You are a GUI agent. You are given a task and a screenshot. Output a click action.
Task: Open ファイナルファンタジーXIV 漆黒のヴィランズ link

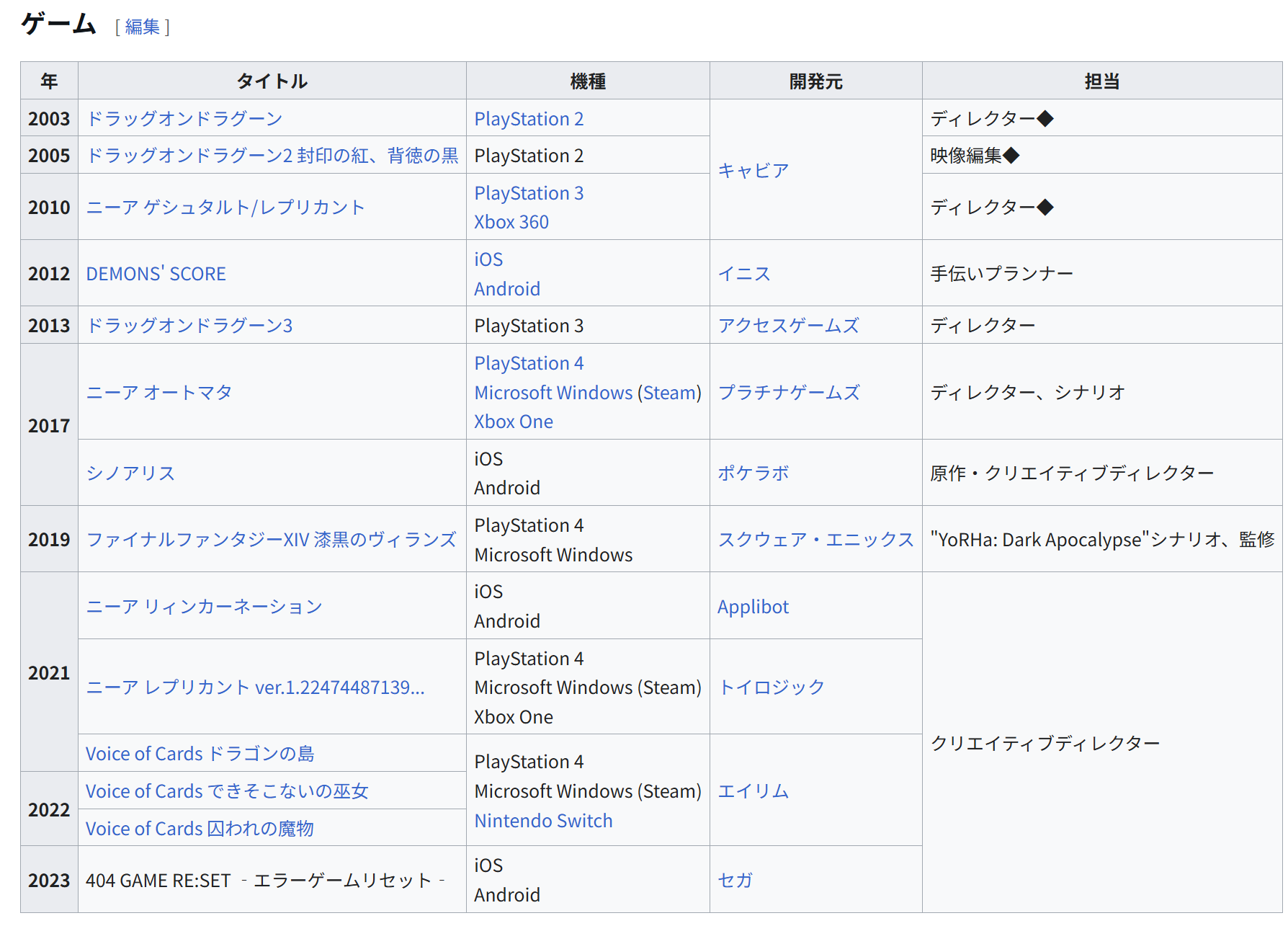click(x=271, y=540)
